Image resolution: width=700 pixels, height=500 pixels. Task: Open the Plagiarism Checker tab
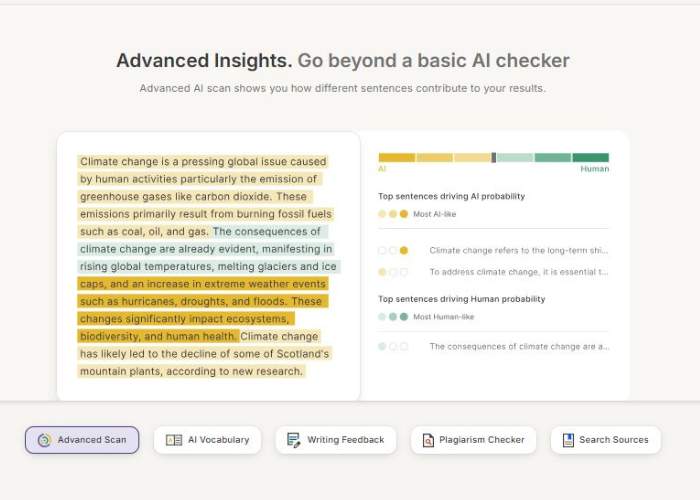coord(473,440)
